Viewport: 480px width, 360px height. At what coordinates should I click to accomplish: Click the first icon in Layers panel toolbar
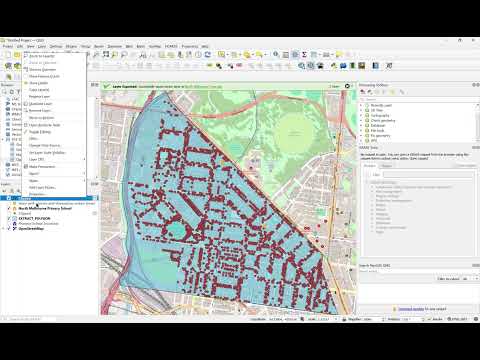4,191
